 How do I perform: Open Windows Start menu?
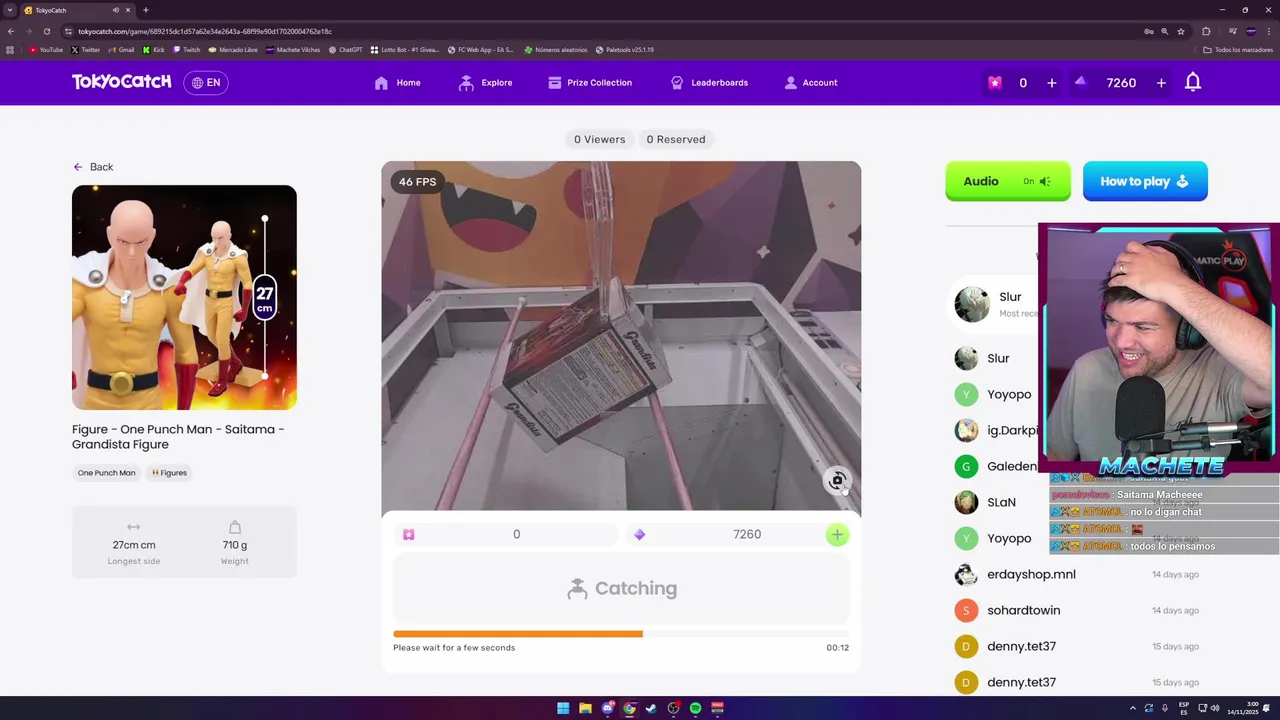click(563, 708)
